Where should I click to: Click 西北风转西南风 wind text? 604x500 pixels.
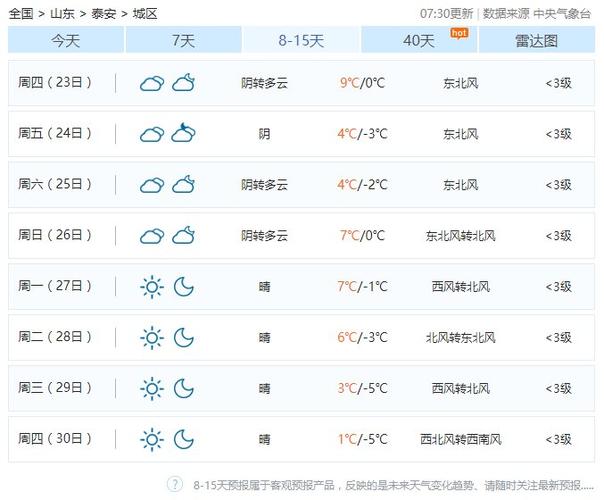click(460, 439)
